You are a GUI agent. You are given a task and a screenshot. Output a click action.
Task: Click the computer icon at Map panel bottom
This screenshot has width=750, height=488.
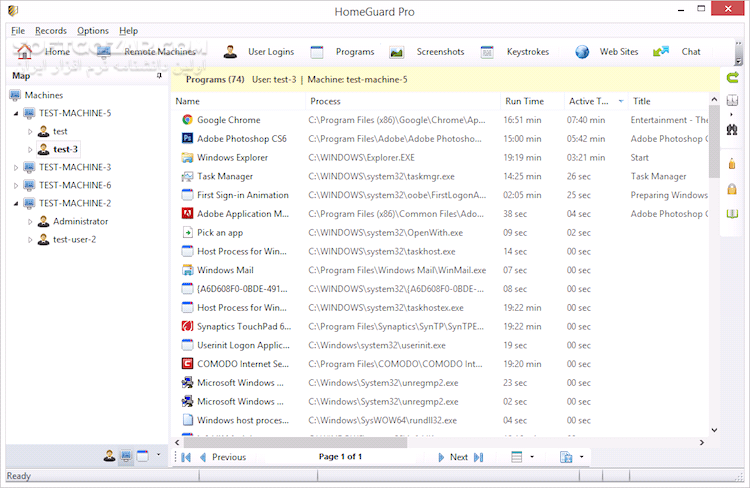[126, 456]
